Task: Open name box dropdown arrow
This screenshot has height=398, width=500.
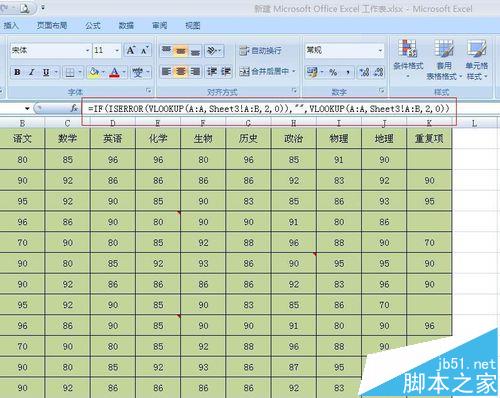Action: point(27,108)
